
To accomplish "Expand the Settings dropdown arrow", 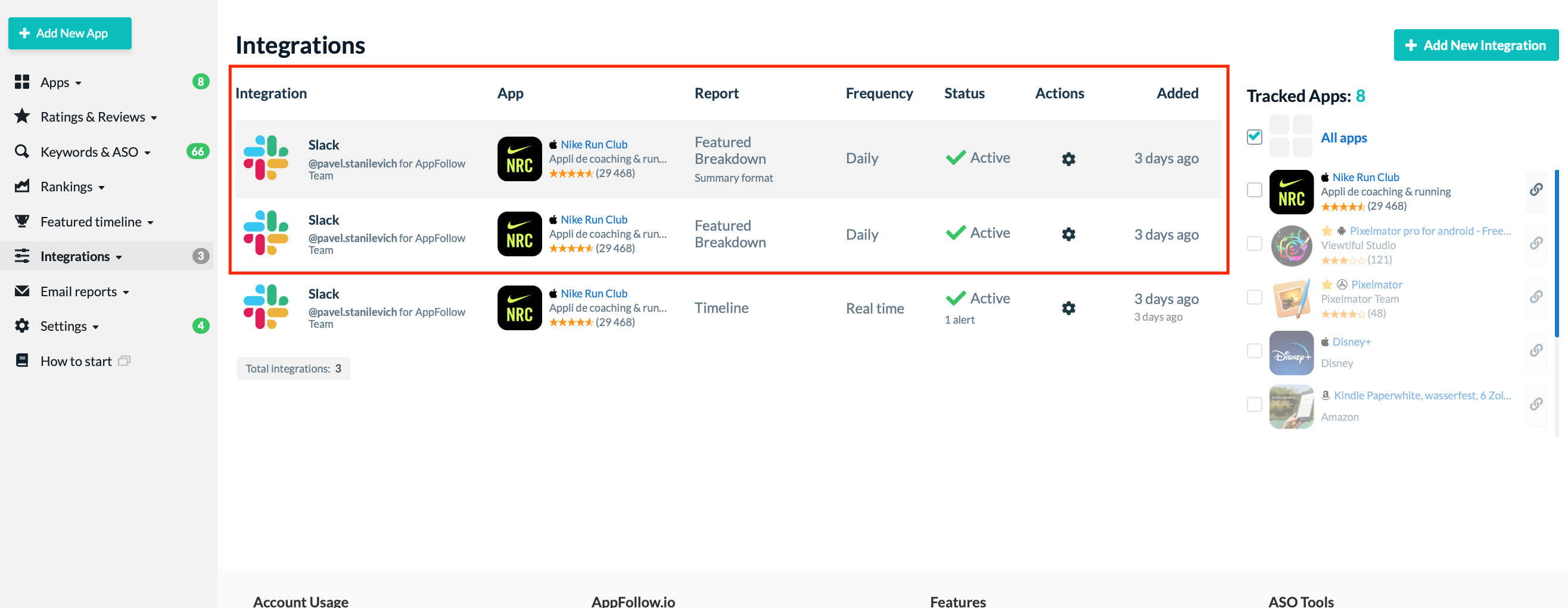I will click(95, 328).
